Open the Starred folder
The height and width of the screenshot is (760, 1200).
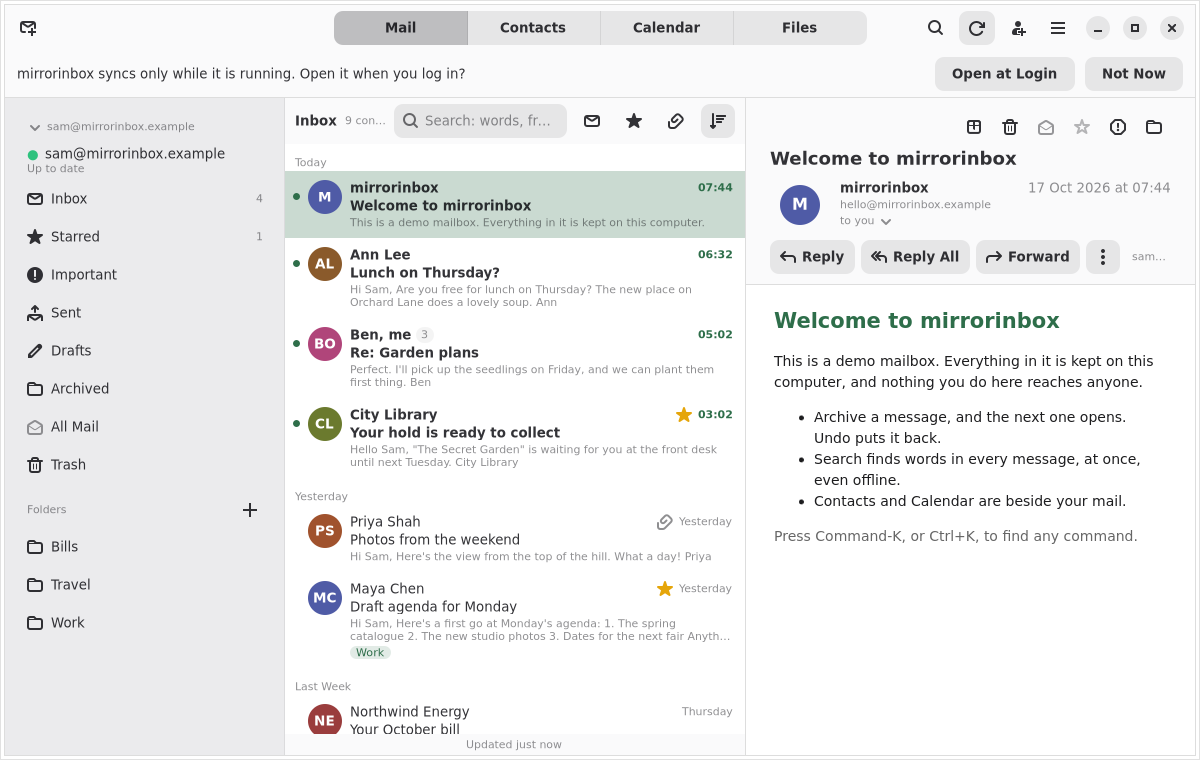145,237
